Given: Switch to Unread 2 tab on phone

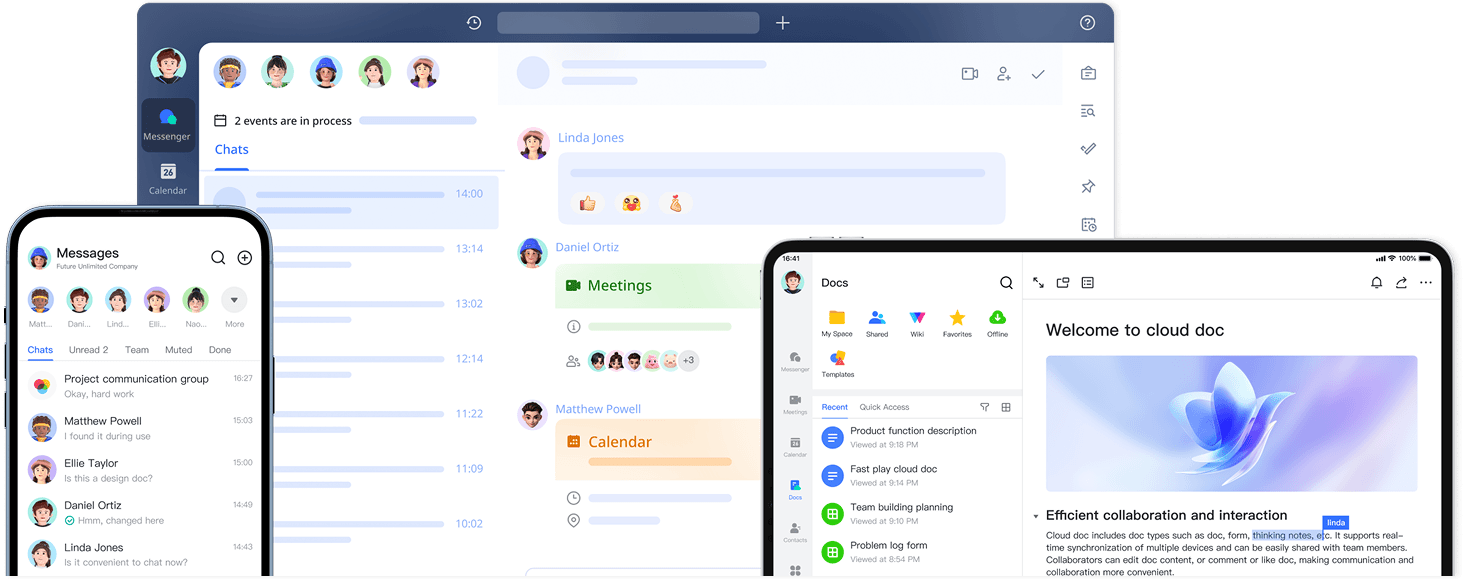Looking at the screenshot, I should (88, 350).
